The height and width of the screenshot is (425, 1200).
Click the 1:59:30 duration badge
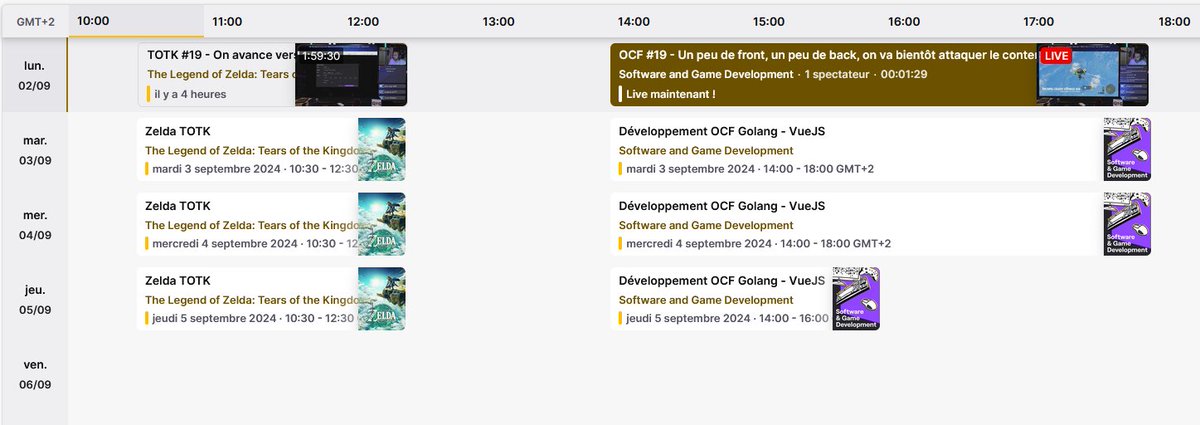tap(321, 56)
